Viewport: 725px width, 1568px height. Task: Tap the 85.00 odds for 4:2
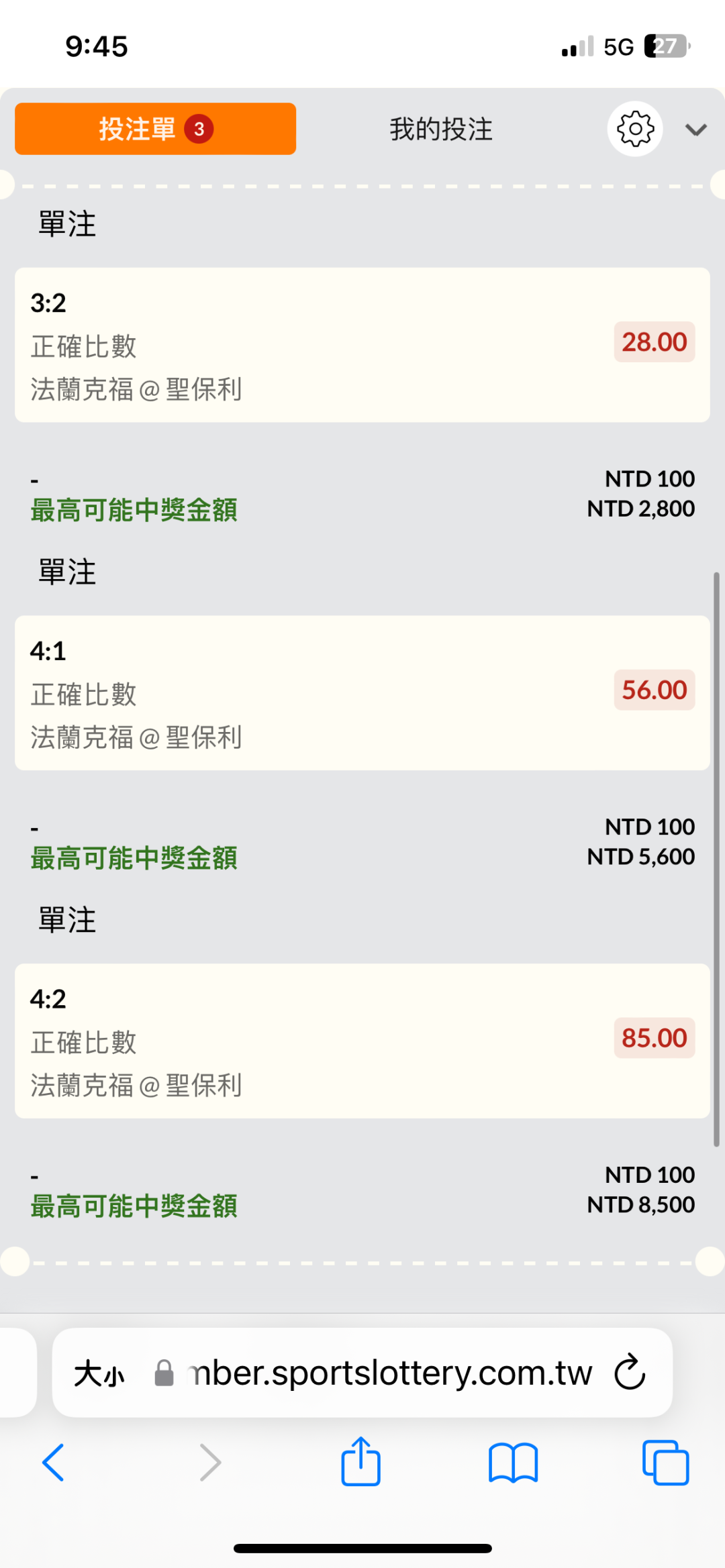click(654, 1039)
